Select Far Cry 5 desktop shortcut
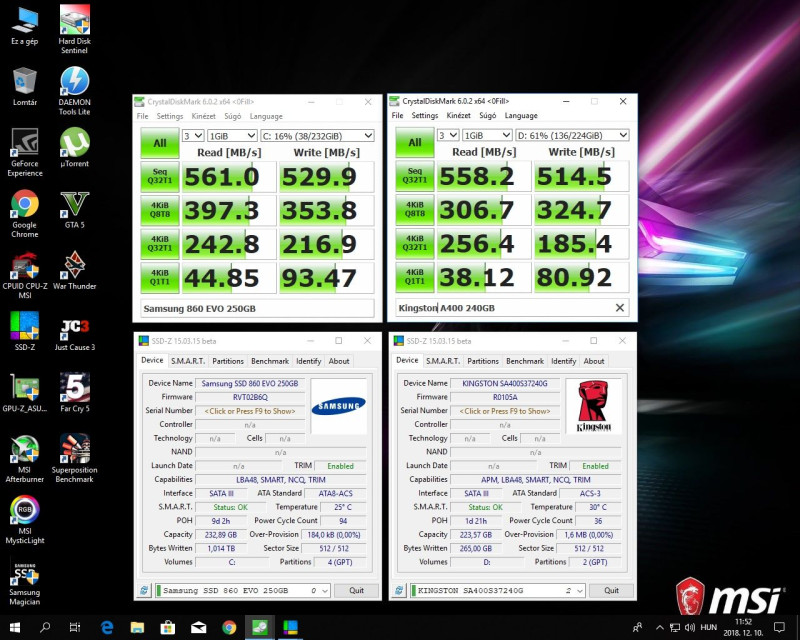 pos(74,393)
